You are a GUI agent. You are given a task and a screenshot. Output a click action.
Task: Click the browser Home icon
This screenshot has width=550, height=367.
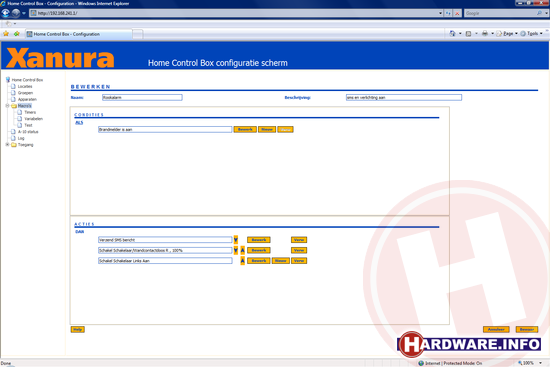(452, 34)
